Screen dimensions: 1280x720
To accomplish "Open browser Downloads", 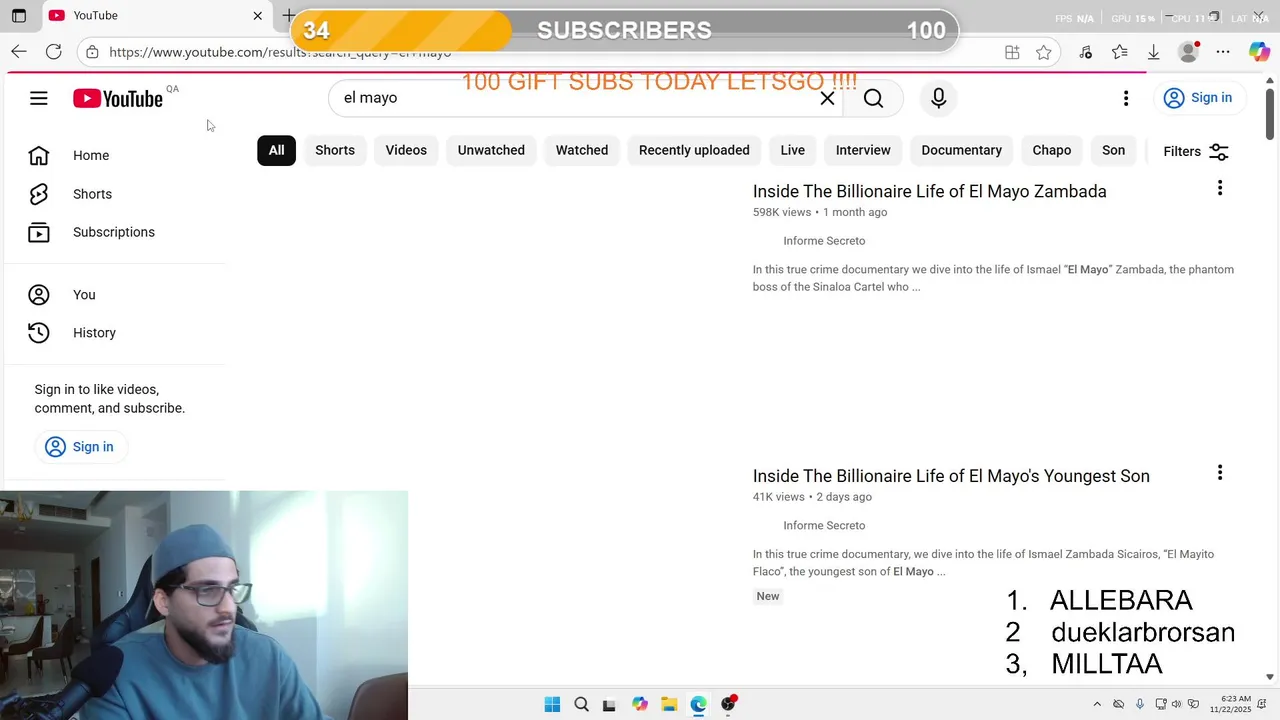I will tap(1153, 52).
